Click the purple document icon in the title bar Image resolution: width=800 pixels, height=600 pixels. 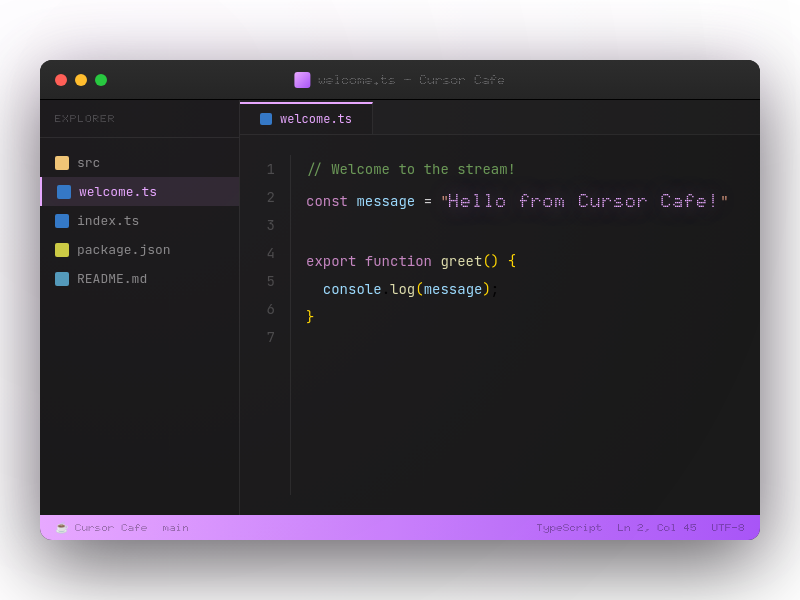point(302,79)
